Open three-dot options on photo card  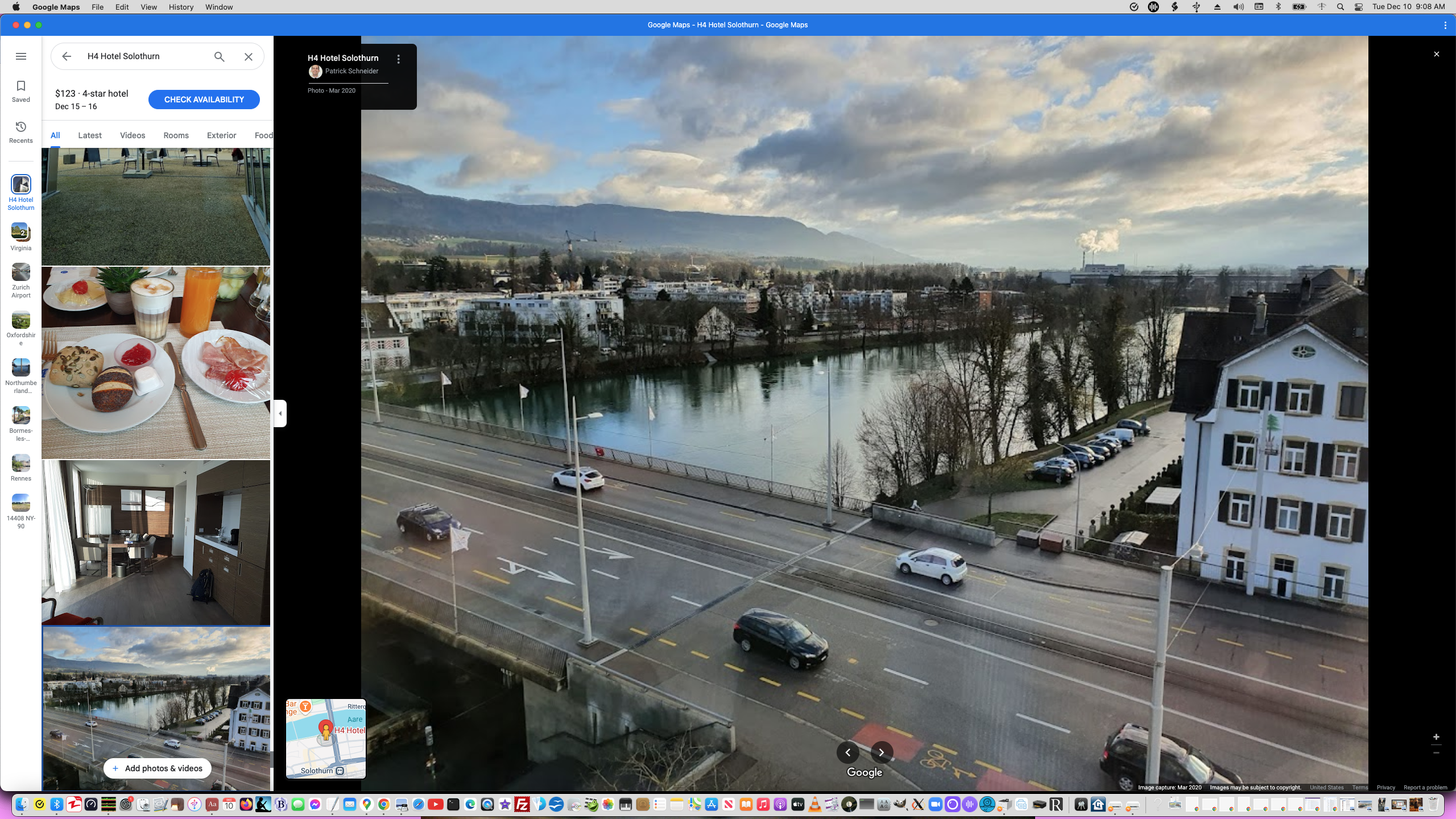click(399, 59)
